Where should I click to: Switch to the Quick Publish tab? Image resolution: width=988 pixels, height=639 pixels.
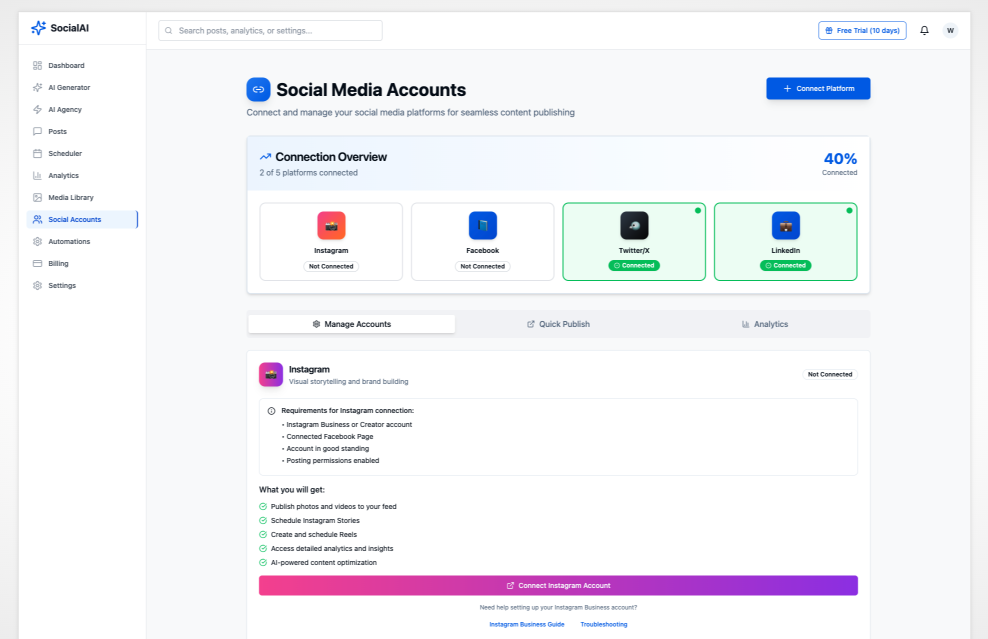pos(557,323)
